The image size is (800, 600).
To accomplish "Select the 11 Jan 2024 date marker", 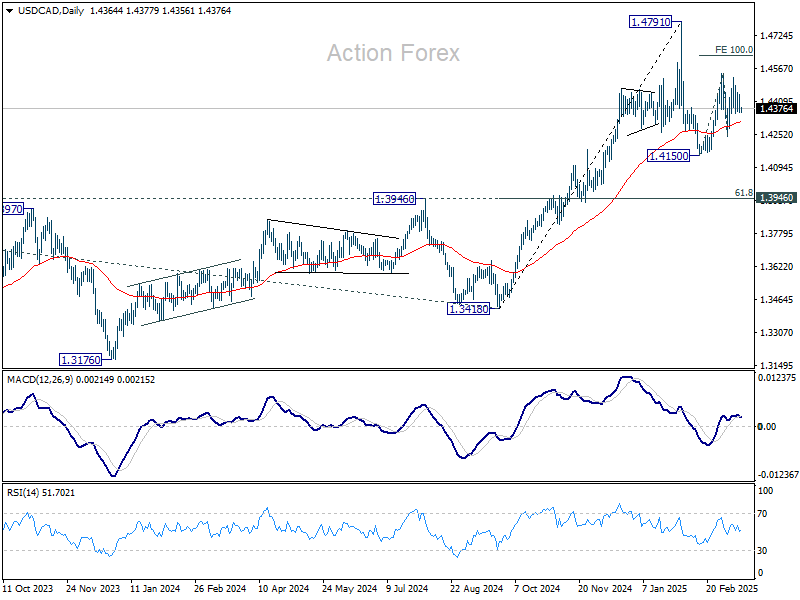I will click(155, 589).
